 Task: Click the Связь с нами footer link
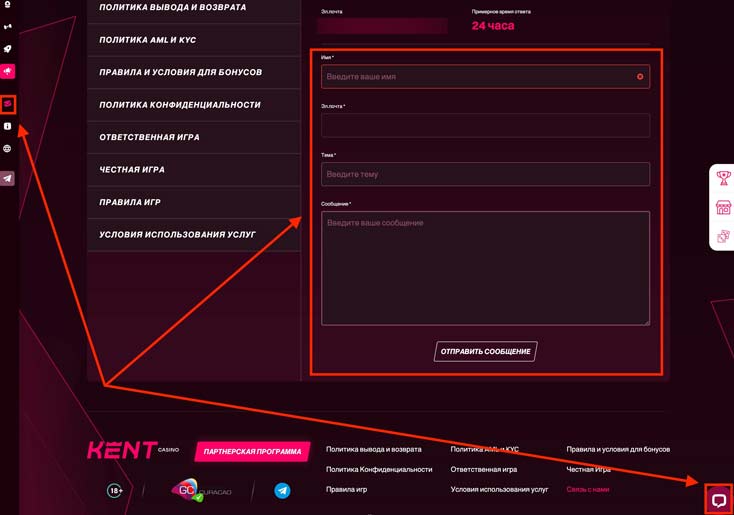click(587, 489)
